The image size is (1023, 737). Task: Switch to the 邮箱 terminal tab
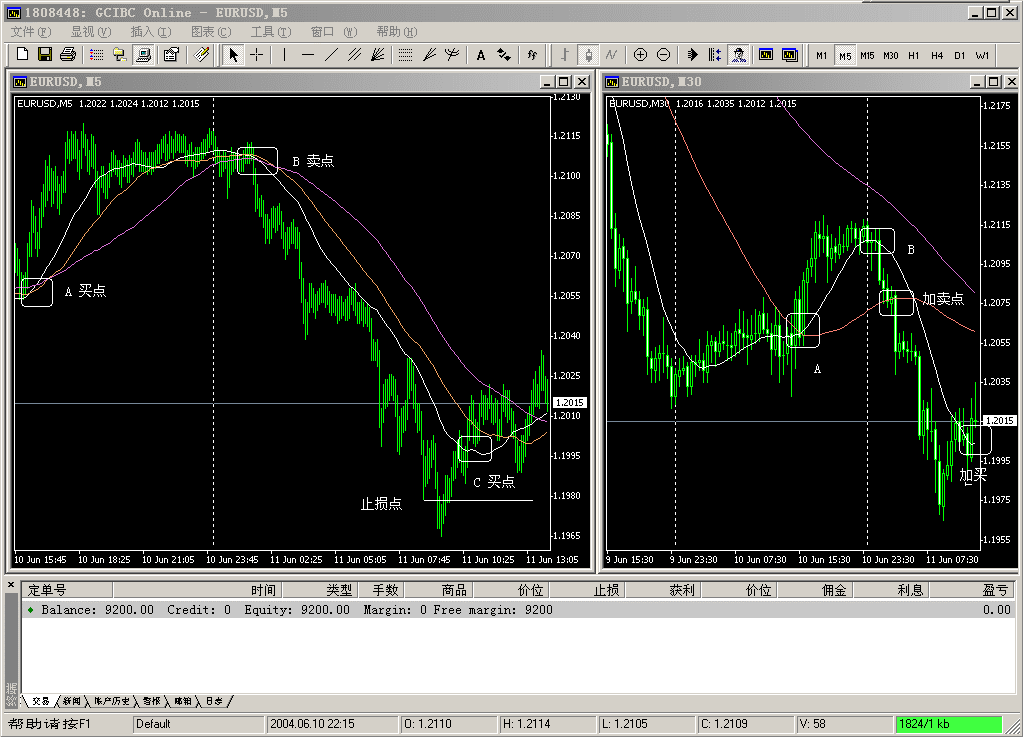[183, 701]
